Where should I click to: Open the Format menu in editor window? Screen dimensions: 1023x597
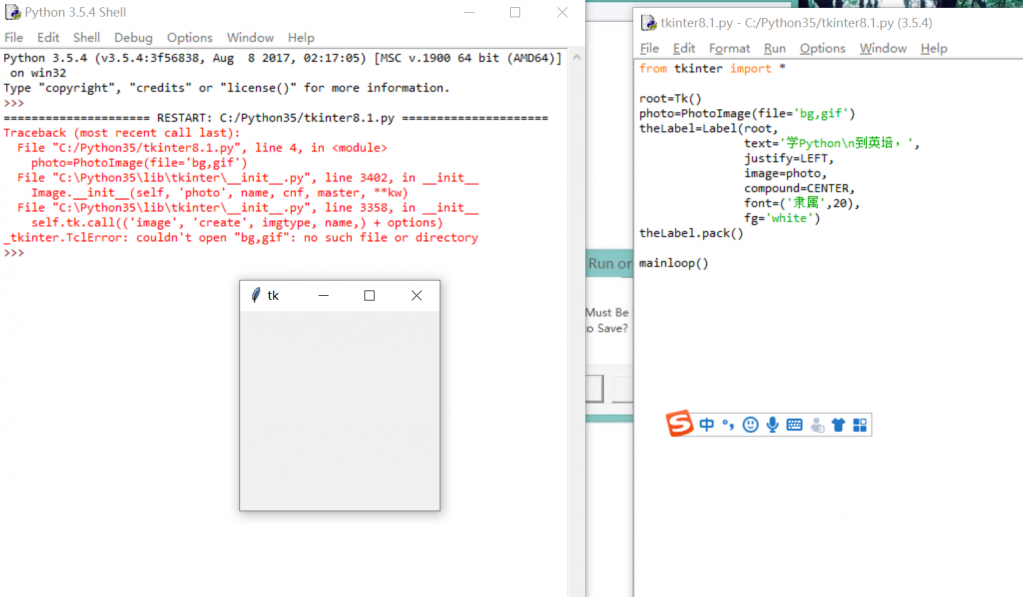[729, 48]
